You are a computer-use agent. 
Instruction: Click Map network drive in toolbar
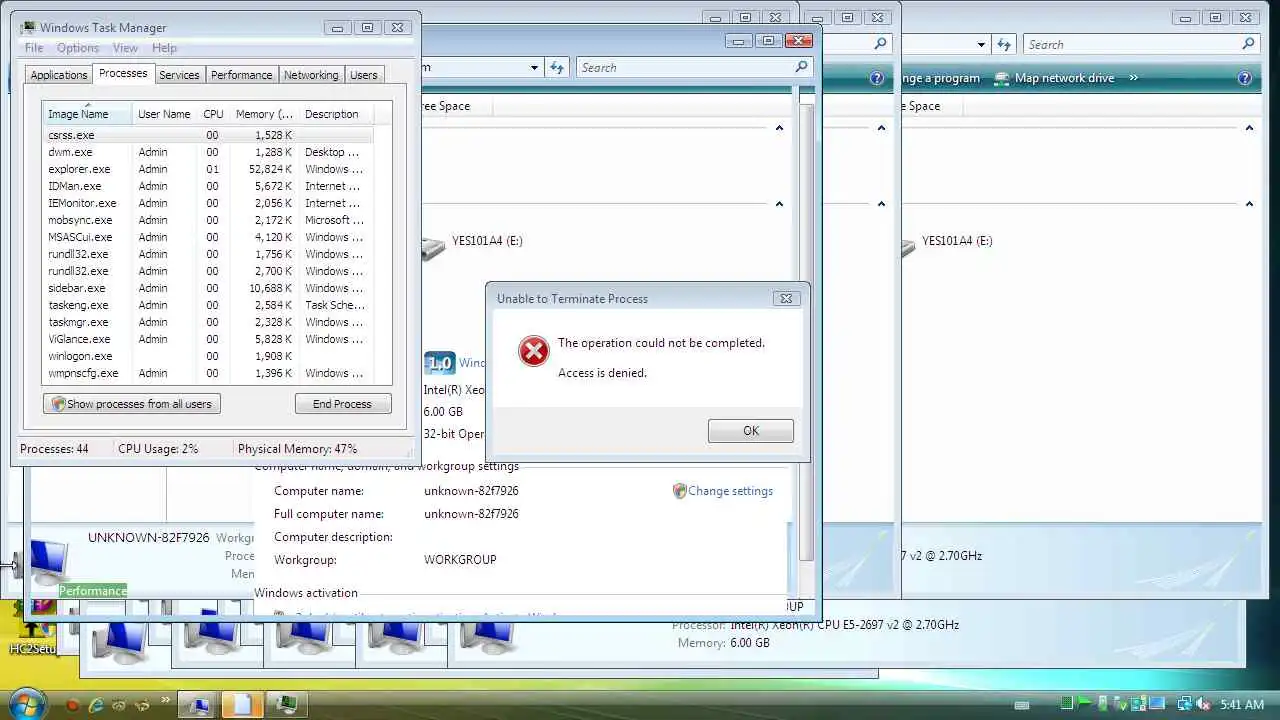(x=1064, y=78)
